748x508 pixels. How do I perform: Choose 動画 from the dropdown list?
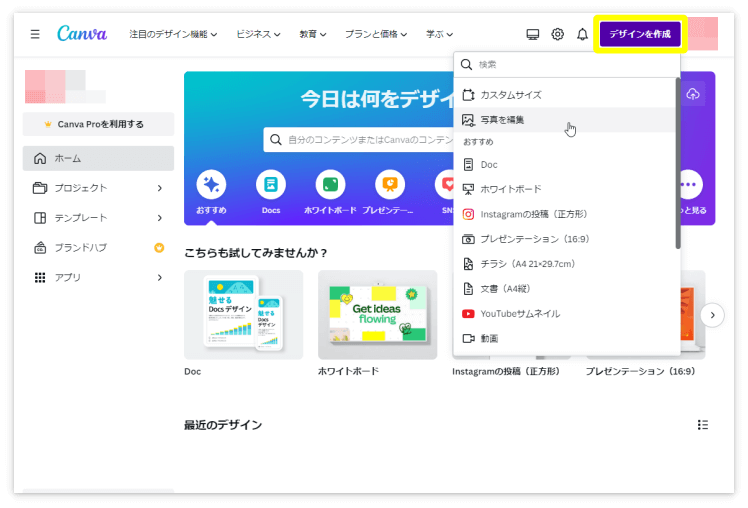(565, 338)
